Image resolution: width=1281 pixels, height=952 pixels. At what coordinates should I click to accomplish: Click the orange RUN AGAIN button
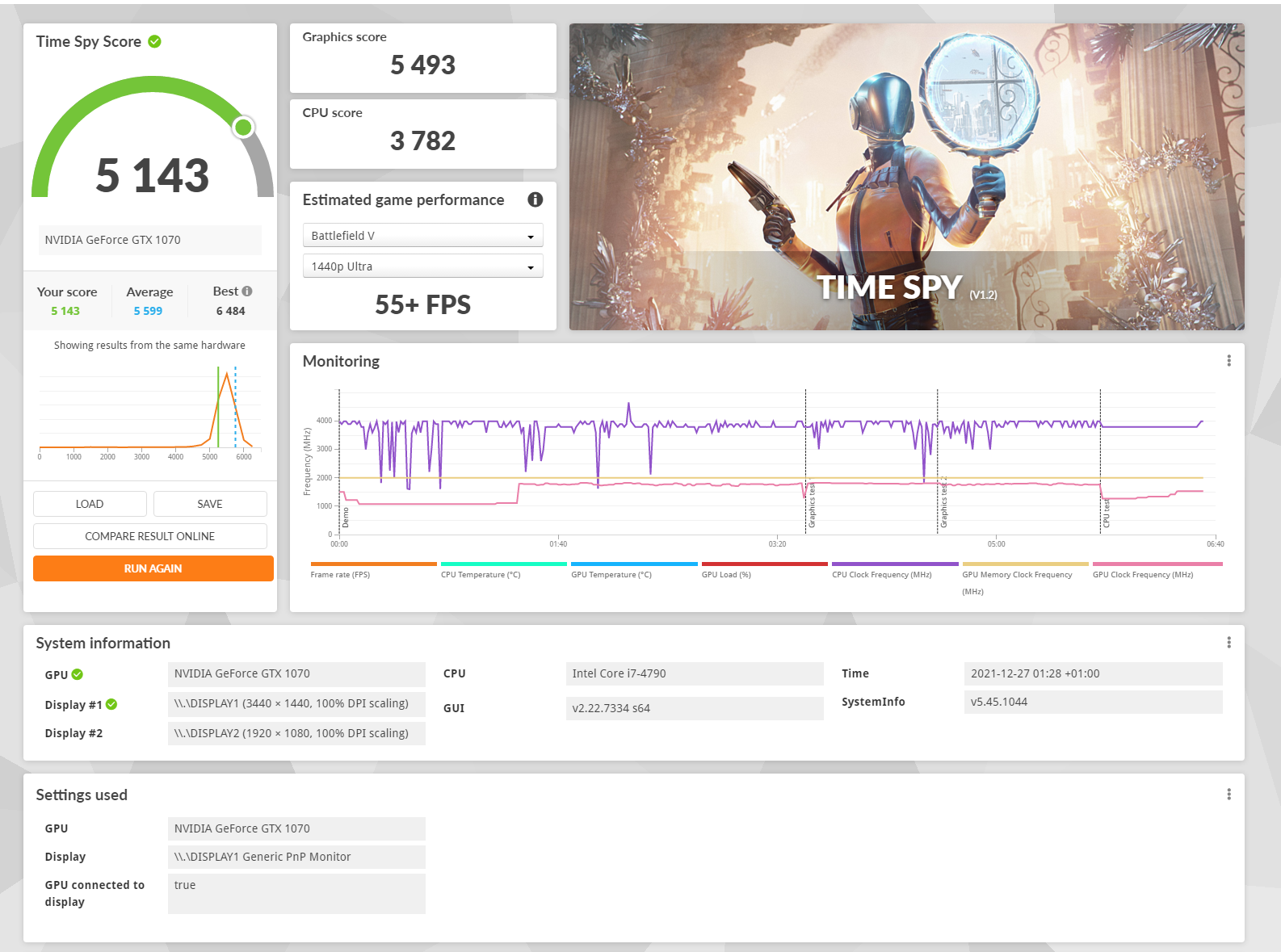click(x=153, y=568)
